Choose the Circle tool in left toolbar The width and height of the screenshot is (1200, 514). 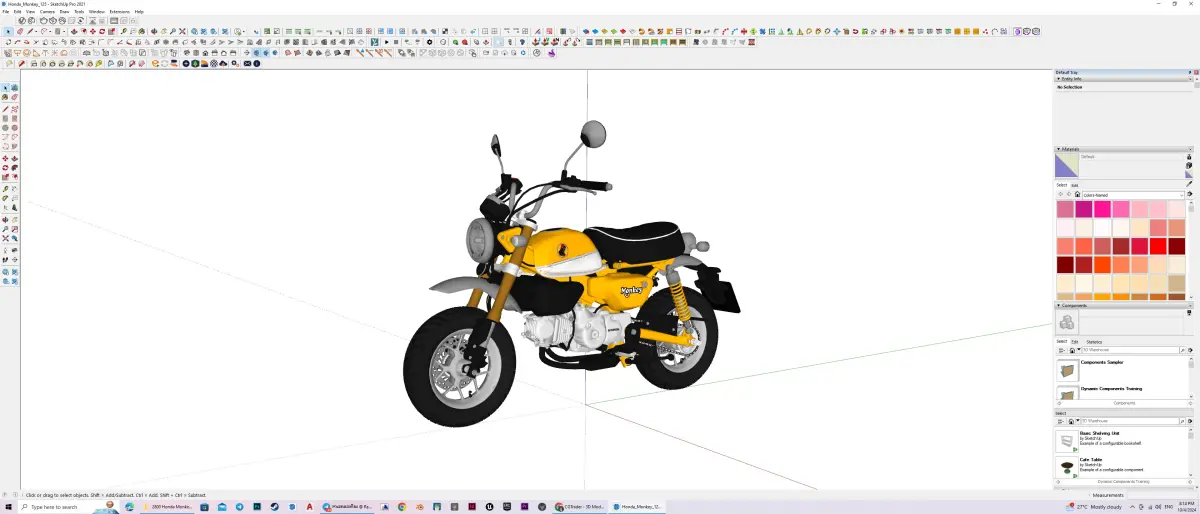click(5, 128)
